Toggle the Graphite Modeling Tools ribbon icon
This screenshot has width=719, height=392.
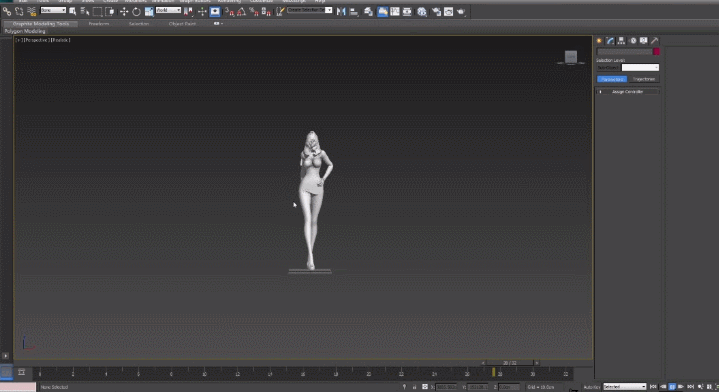(x=382, y=11)
